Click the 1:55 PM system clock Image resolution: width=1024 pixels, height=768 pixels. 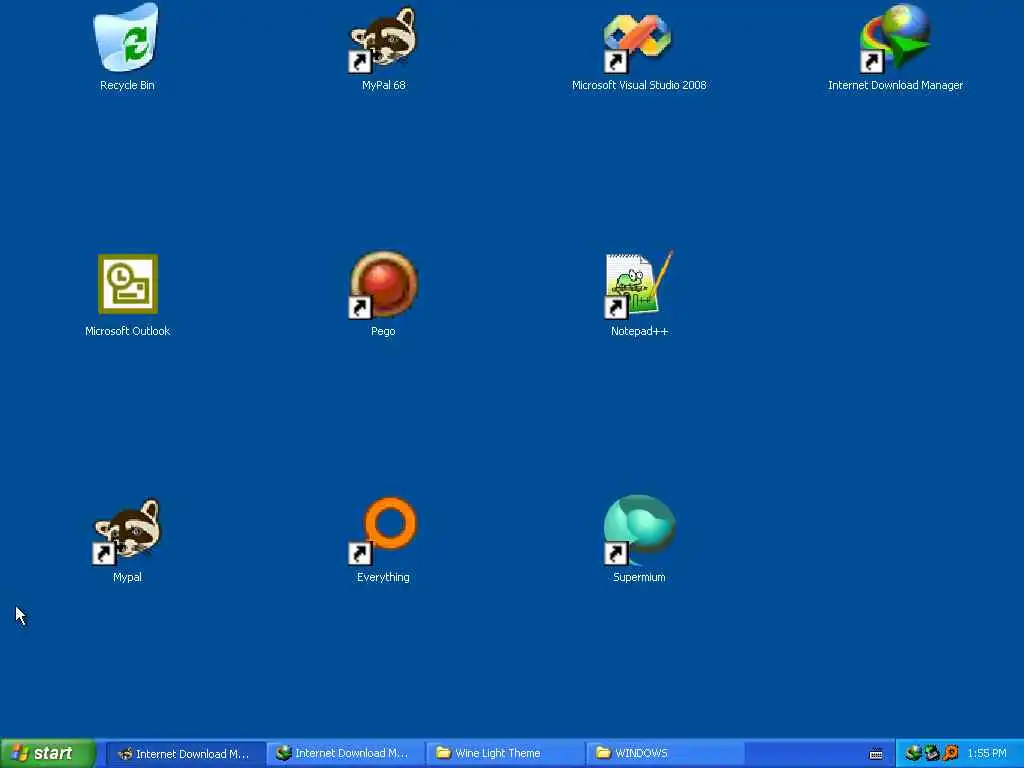click(x=987, y=754)
